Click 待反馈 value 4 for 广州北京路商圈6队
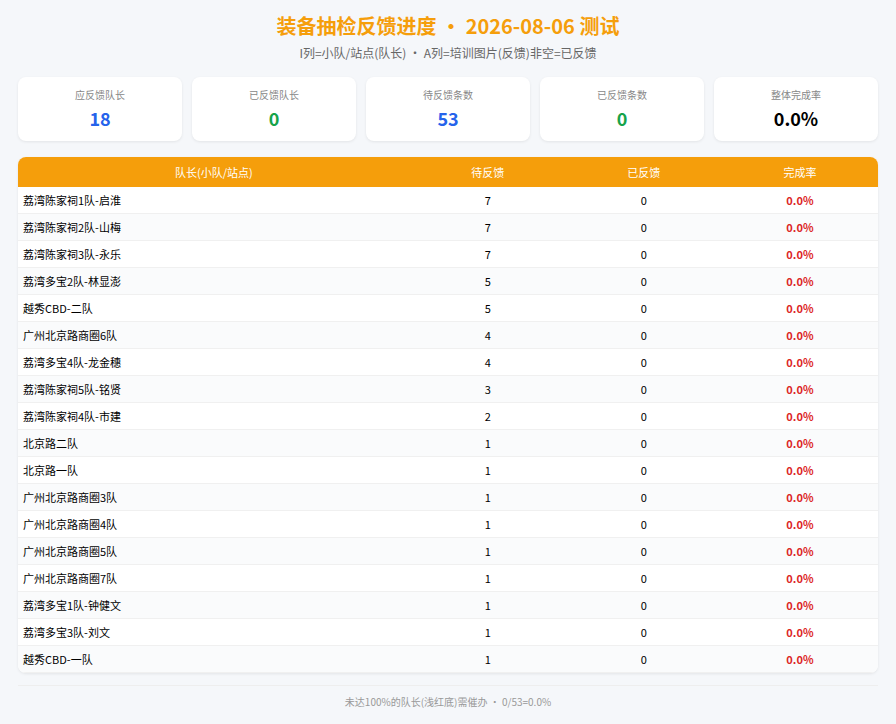This screenshot has width=896, height=724. click(487, 336)
